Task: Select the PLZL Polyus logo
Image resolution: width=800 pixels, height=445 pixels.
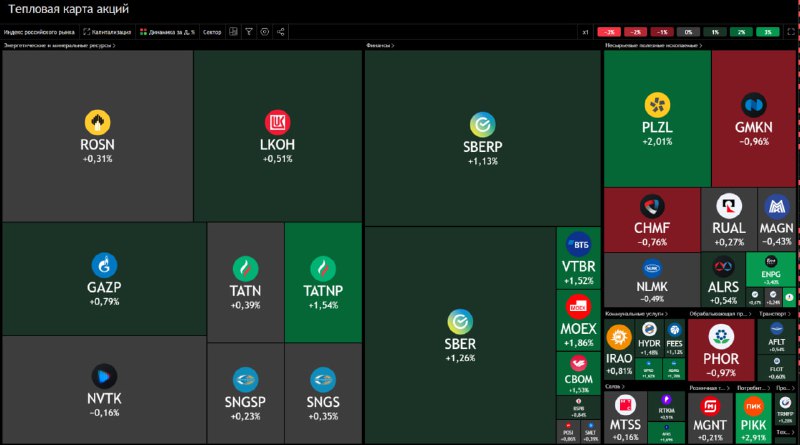Action: click(x=657, y=105)
